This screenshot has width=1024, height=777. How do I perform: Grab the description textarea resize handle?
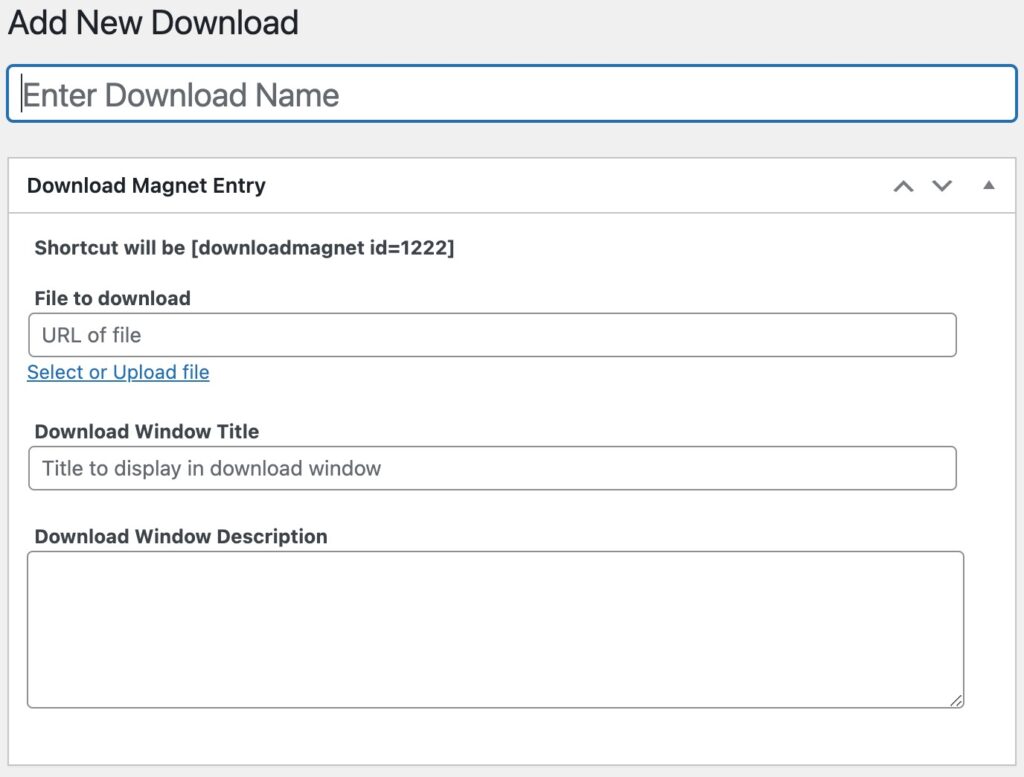click(x=956, y=701)
